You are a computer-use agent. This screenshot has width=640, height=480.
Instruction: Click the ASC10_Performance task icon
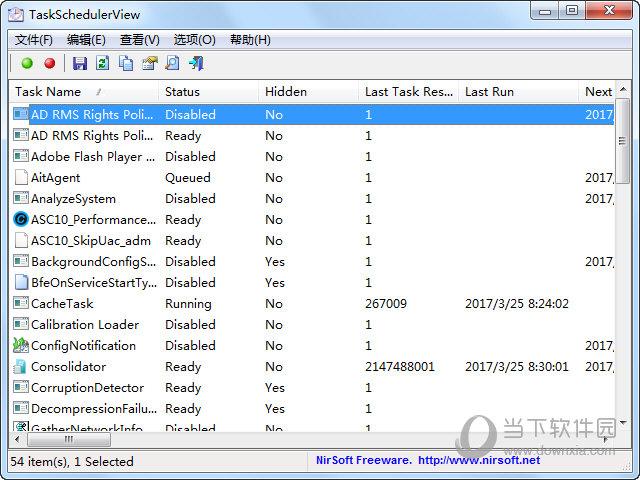(x=21, y=220)
